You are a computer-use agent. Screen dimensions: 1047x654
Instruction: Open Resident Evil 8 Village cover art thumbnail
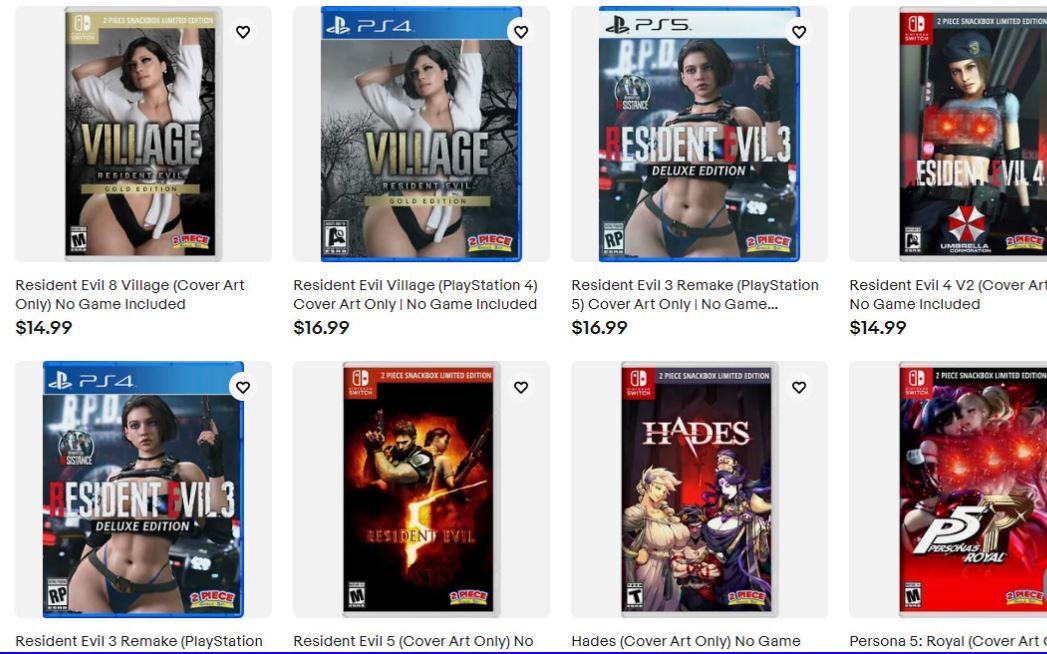[143, 134]
